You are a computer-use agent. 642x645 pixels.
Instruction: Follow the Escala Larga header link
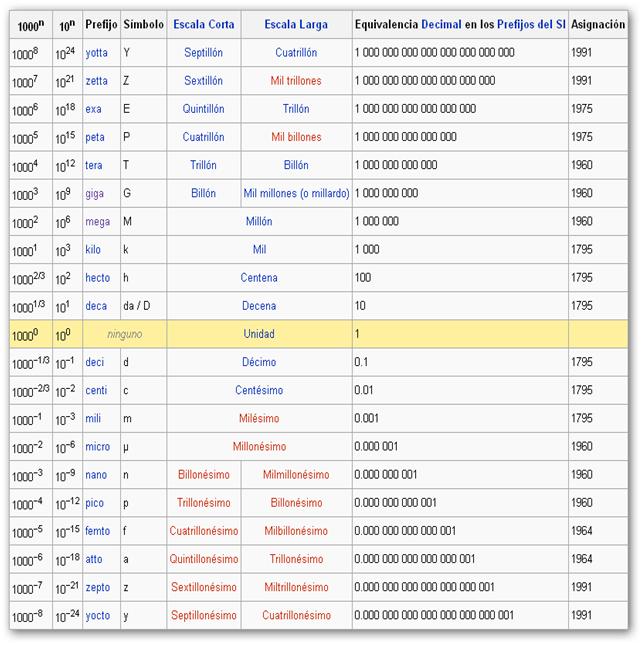point(296,25)
